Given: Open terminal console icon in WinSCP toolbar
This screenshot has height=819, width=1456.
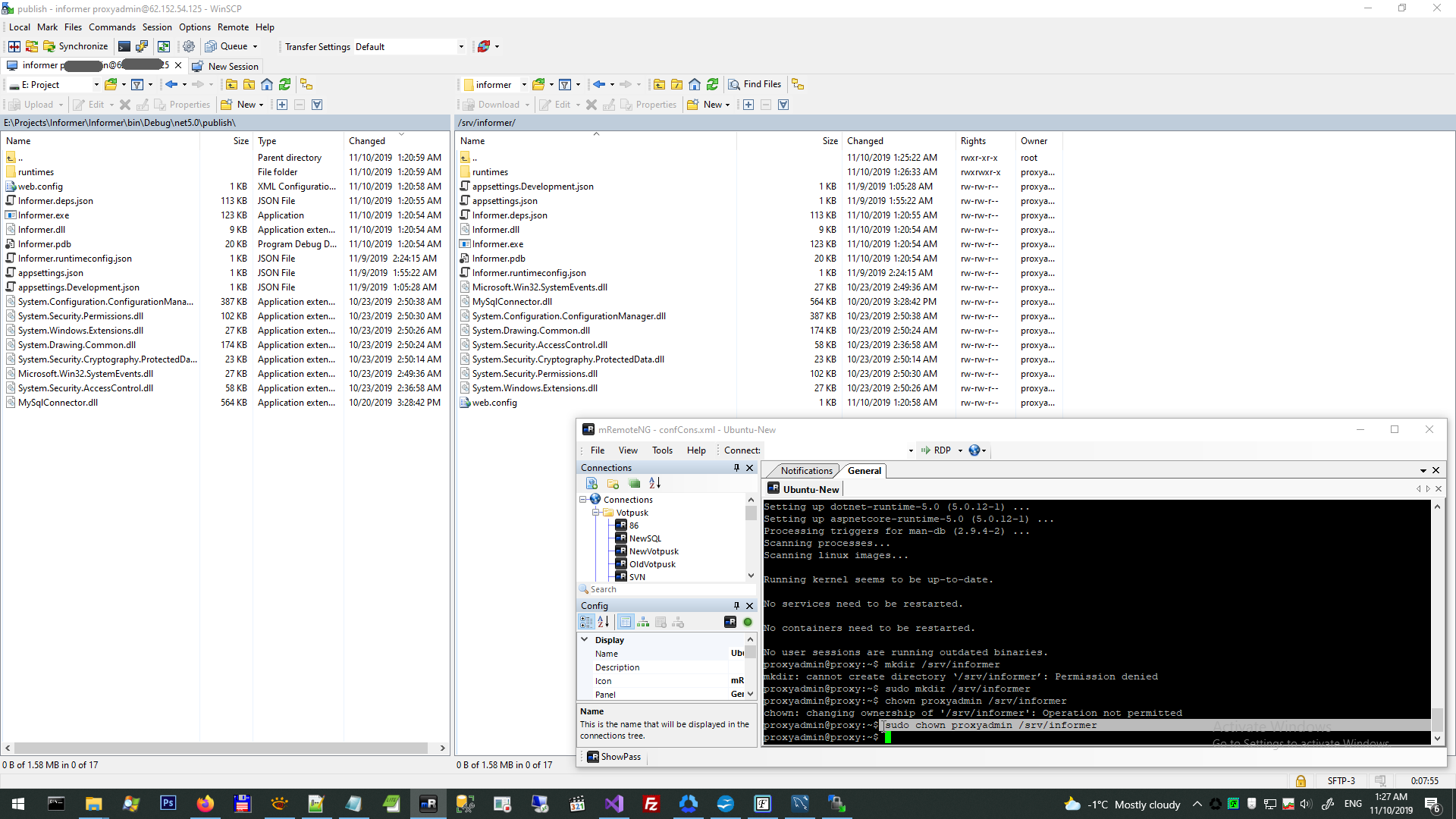Looking at the screenshot, I should [124, 46].
